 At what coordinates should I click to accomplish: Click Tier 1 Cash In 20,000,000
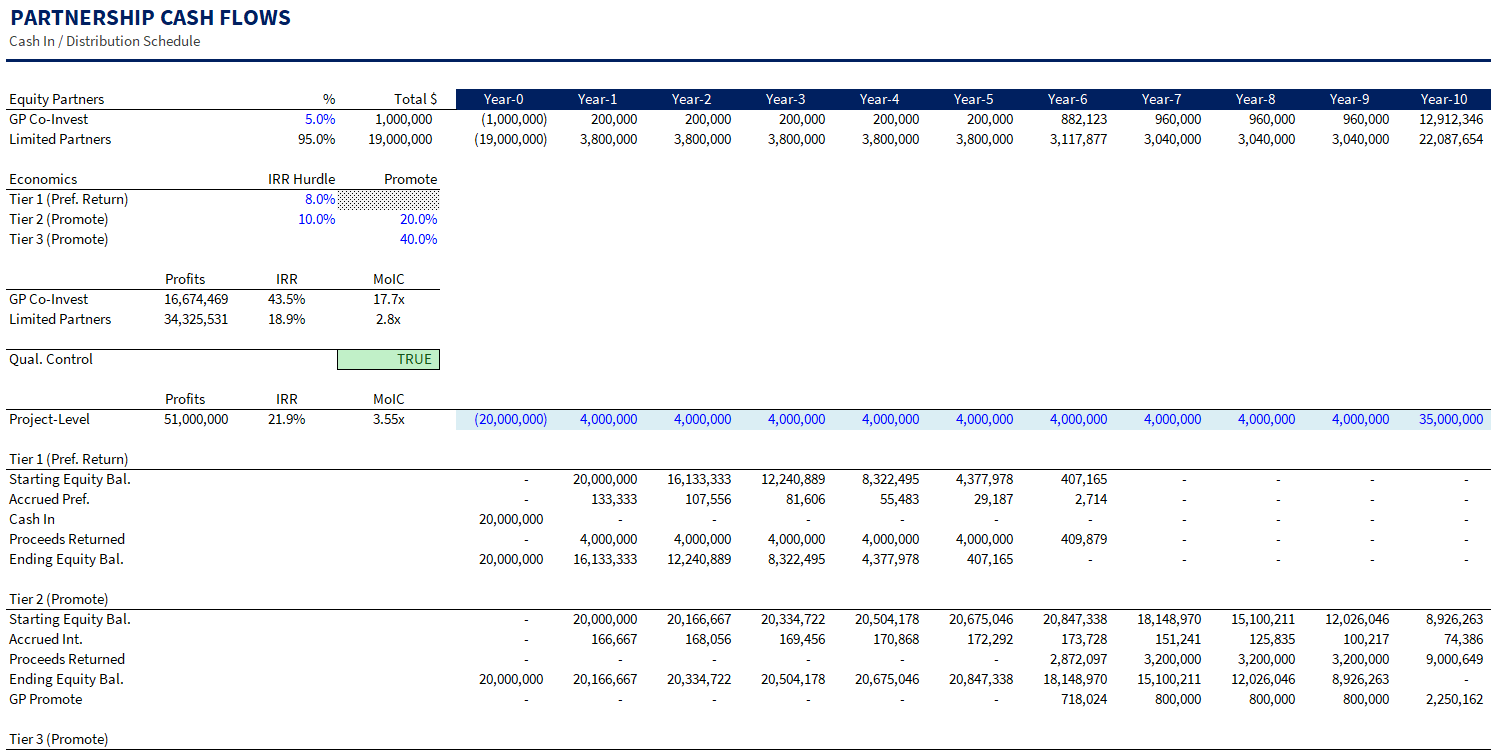(x=511, y=519)
